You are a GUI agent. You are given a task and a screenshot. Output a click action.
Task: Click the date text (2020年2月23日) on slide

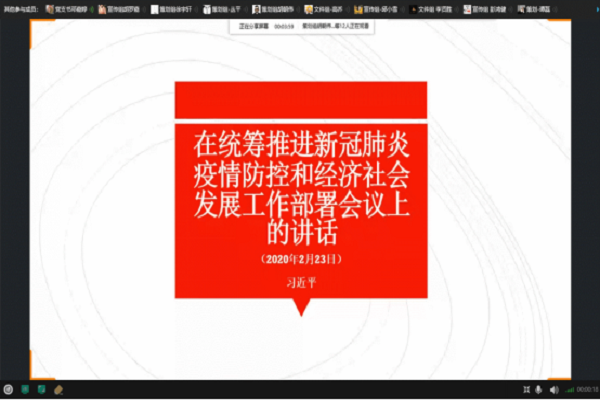[302, 259]
